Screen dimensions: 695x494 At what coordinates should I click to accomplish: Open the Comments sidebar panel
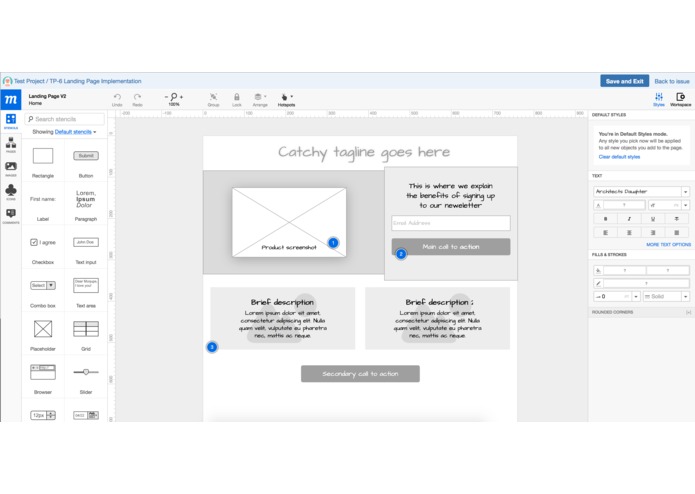(x=11, y=216)
